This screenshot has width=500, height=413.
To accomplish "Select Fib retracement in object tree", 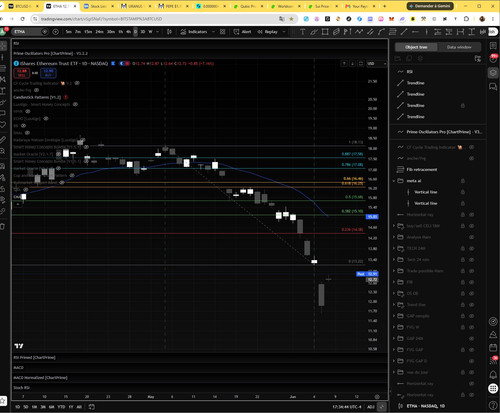I will [x=422, y=170].
